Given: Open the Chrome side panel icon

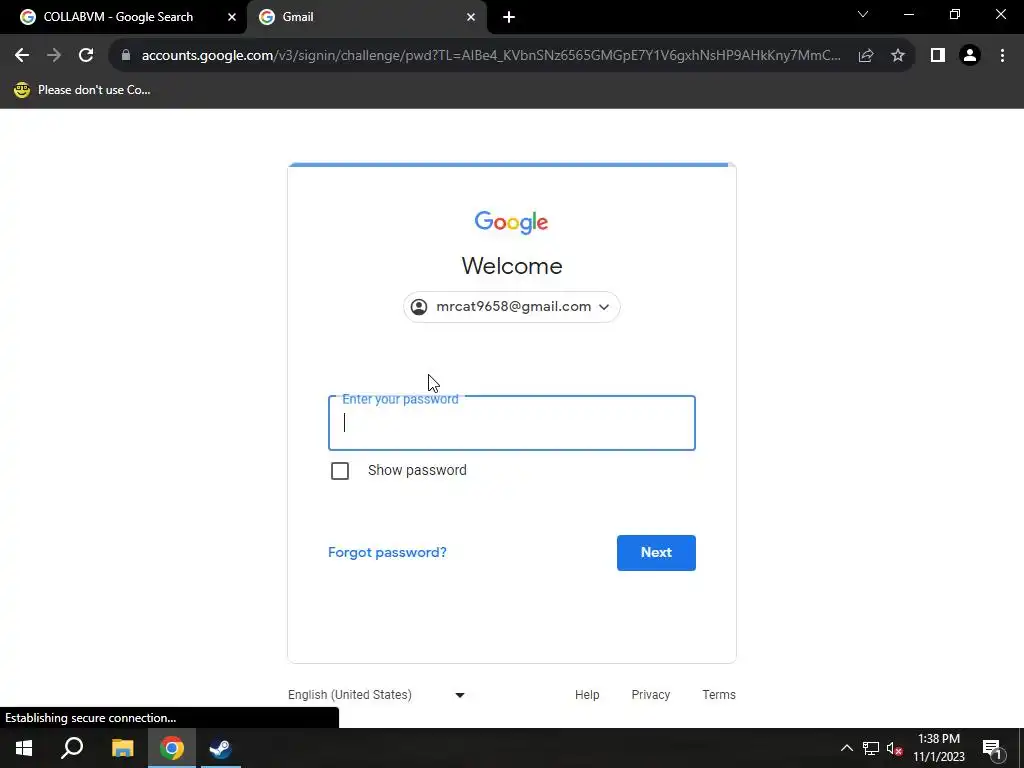Looking at the screenshot, I should [x=938, y=56].
